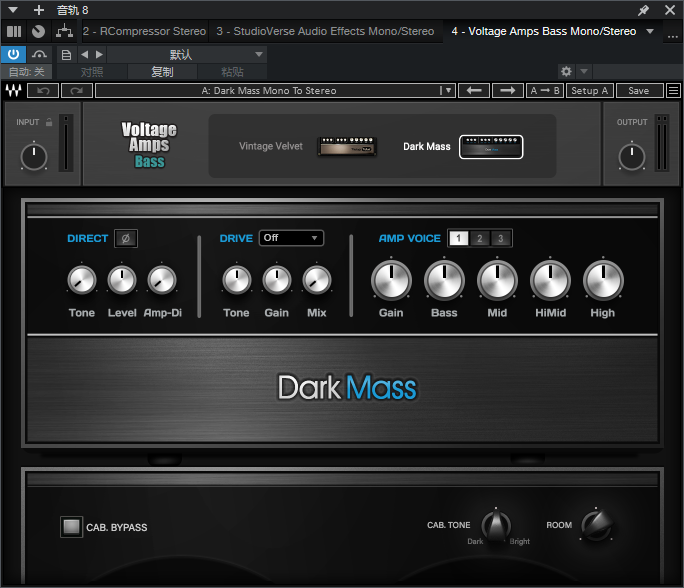
Task: Open the Waves hamburger menu
Action: pos(674,91)
